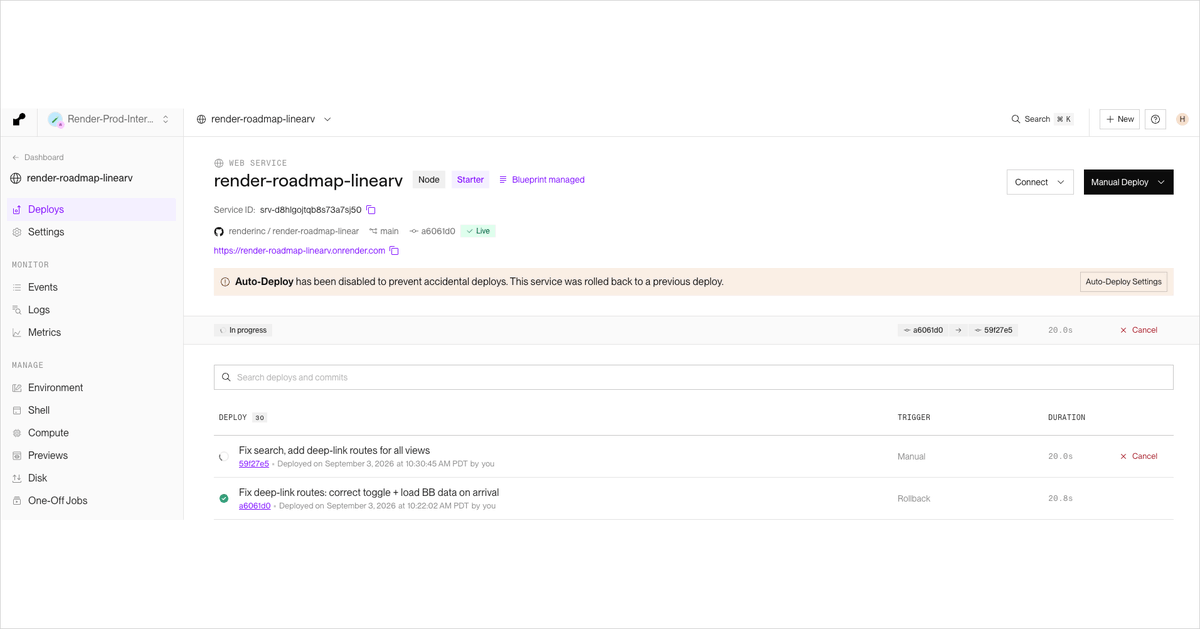The image size is (1200, 629).
Task: Open Settings in the sidebar
Action: 92,232
